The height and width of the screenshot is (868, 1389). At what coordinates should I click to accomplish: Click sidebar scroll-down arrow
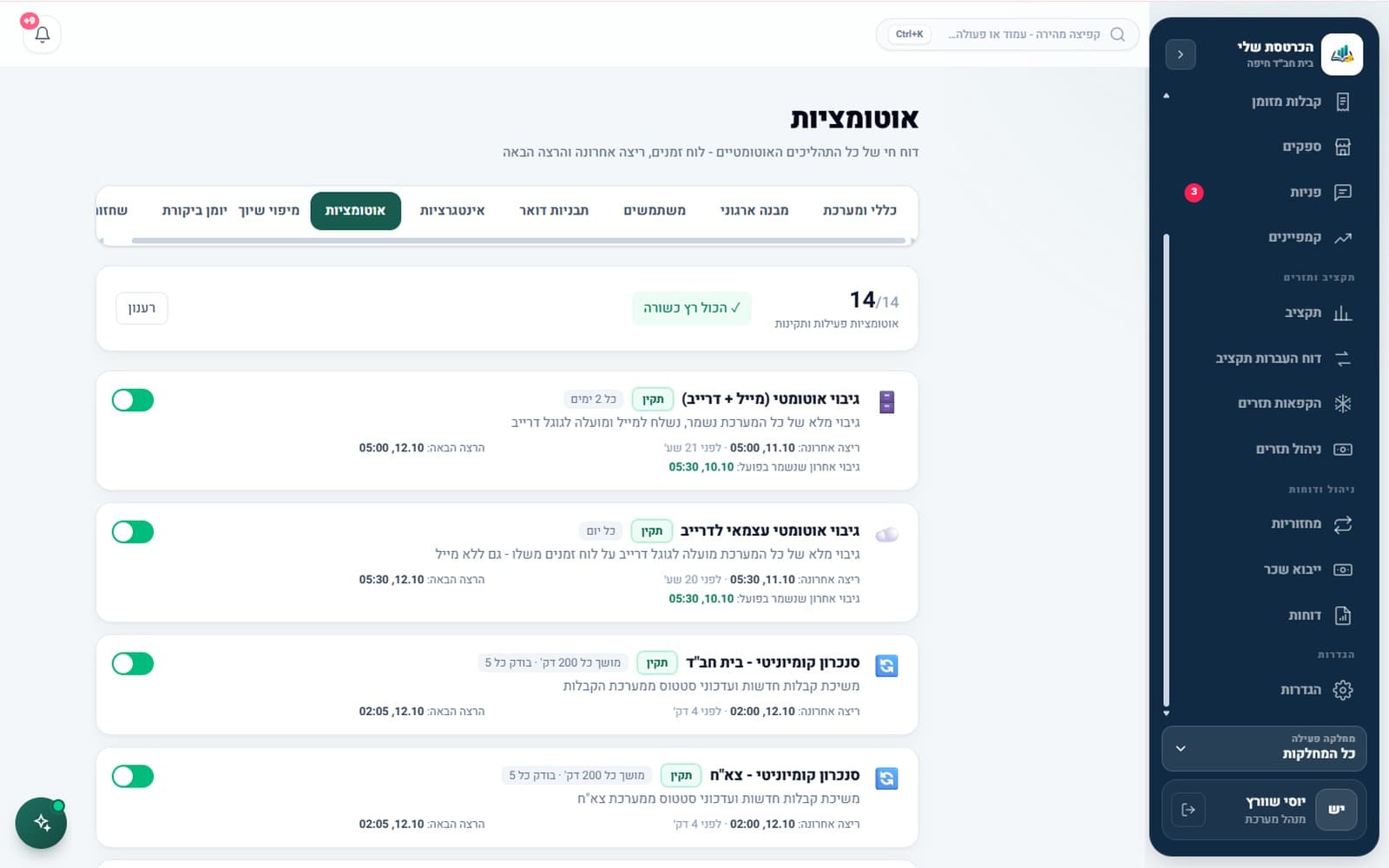pos(1166,713)
